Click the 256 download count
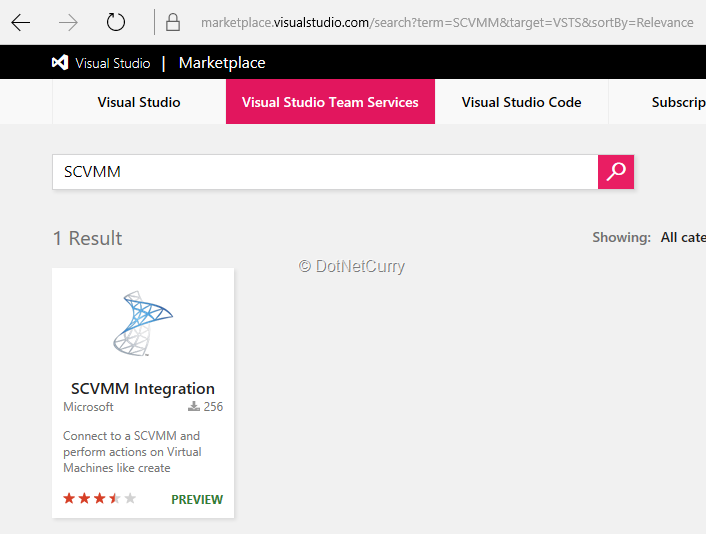 point(213,407)
